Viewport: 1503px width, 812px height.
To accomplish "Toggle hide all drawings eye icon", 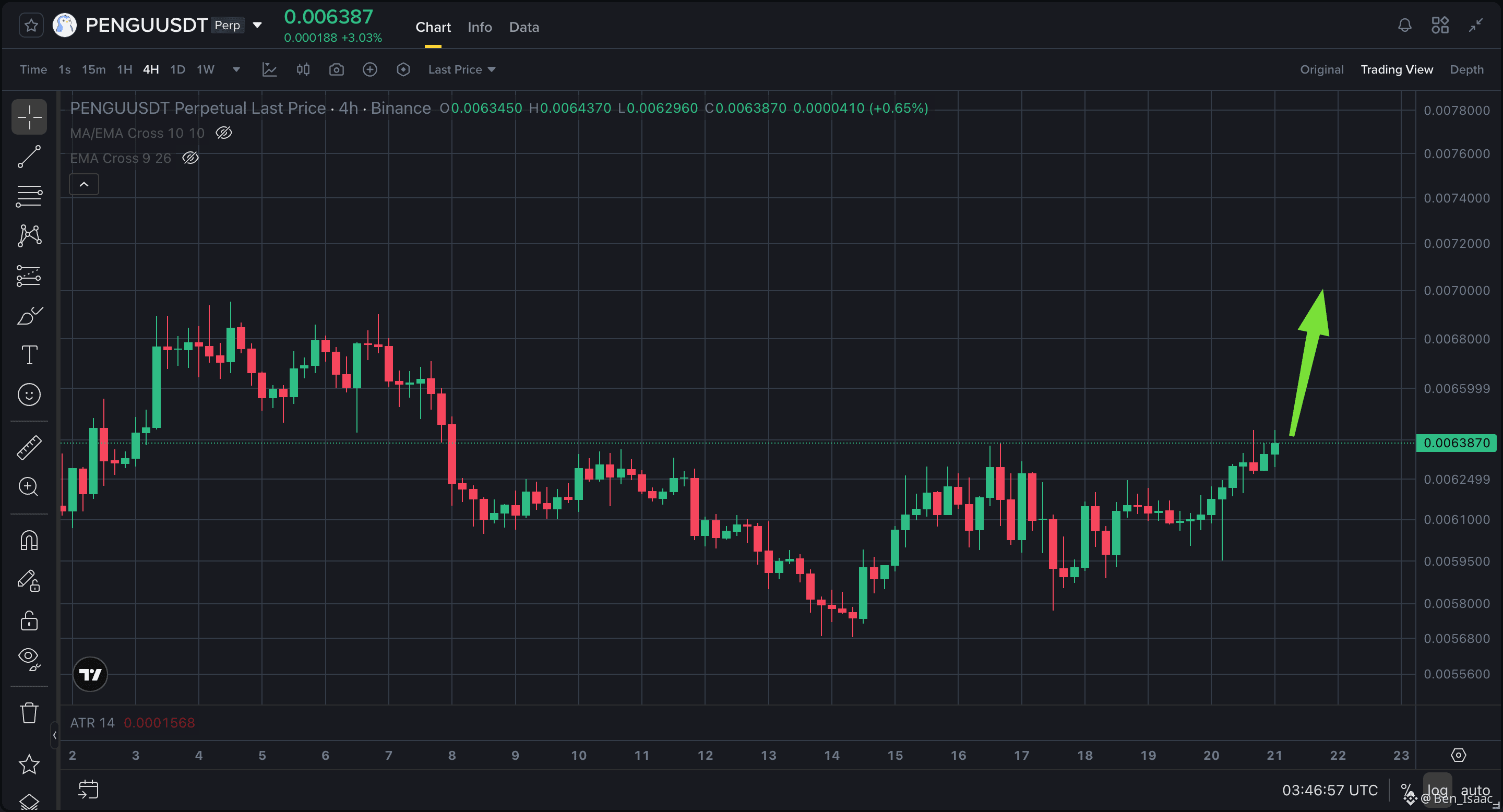I will point(29,659).
